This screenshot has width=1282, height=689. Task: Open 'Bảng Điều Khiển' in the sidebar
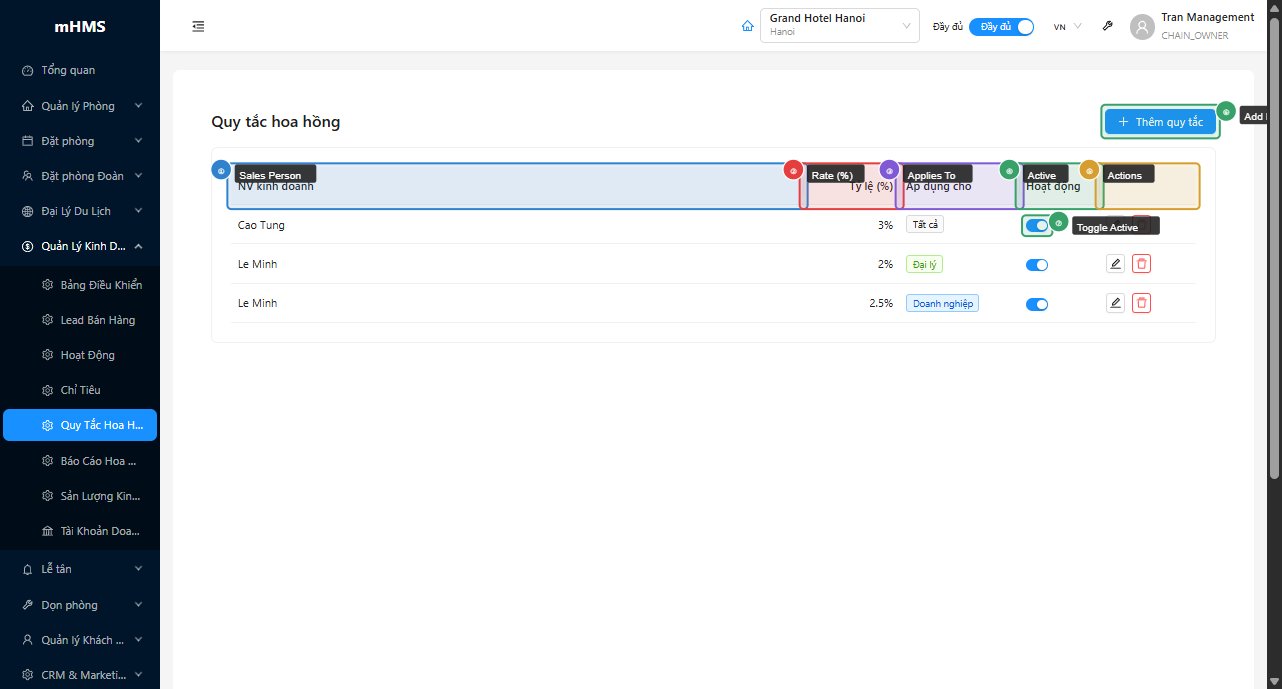[x=100, y=285]
